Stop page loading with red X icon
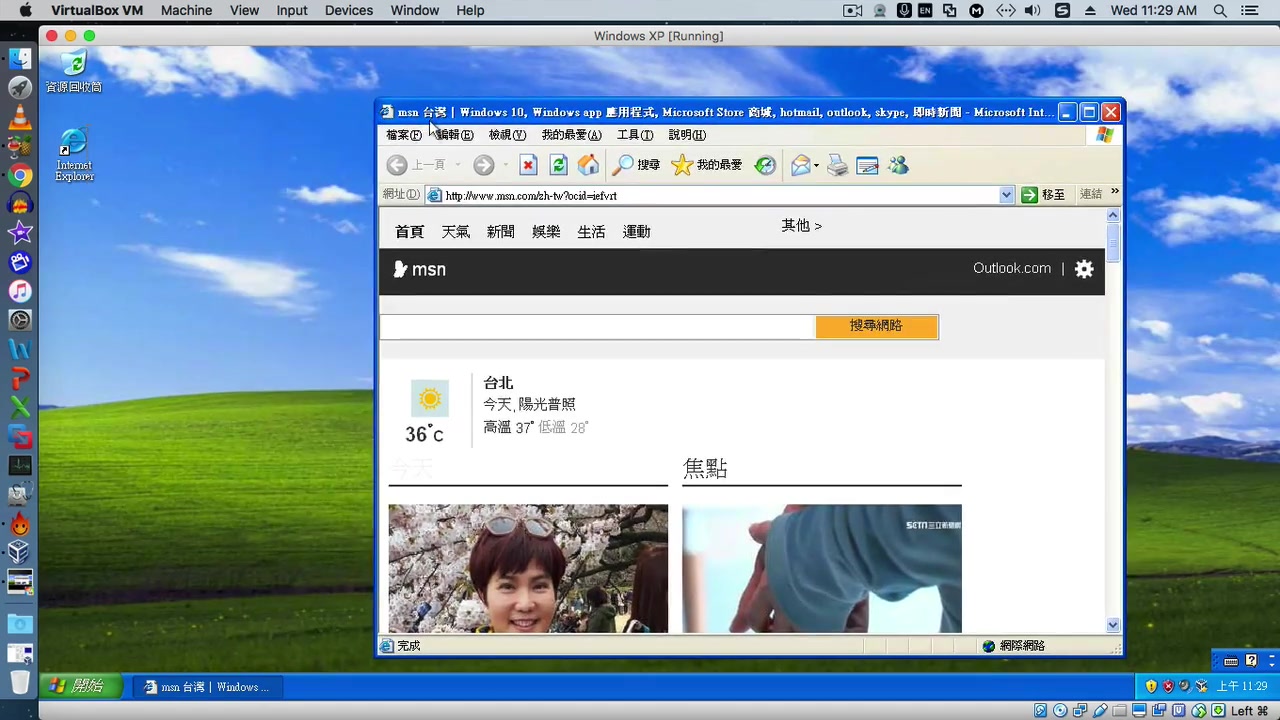Screen dimensions: 1280x720 point(528,165)
